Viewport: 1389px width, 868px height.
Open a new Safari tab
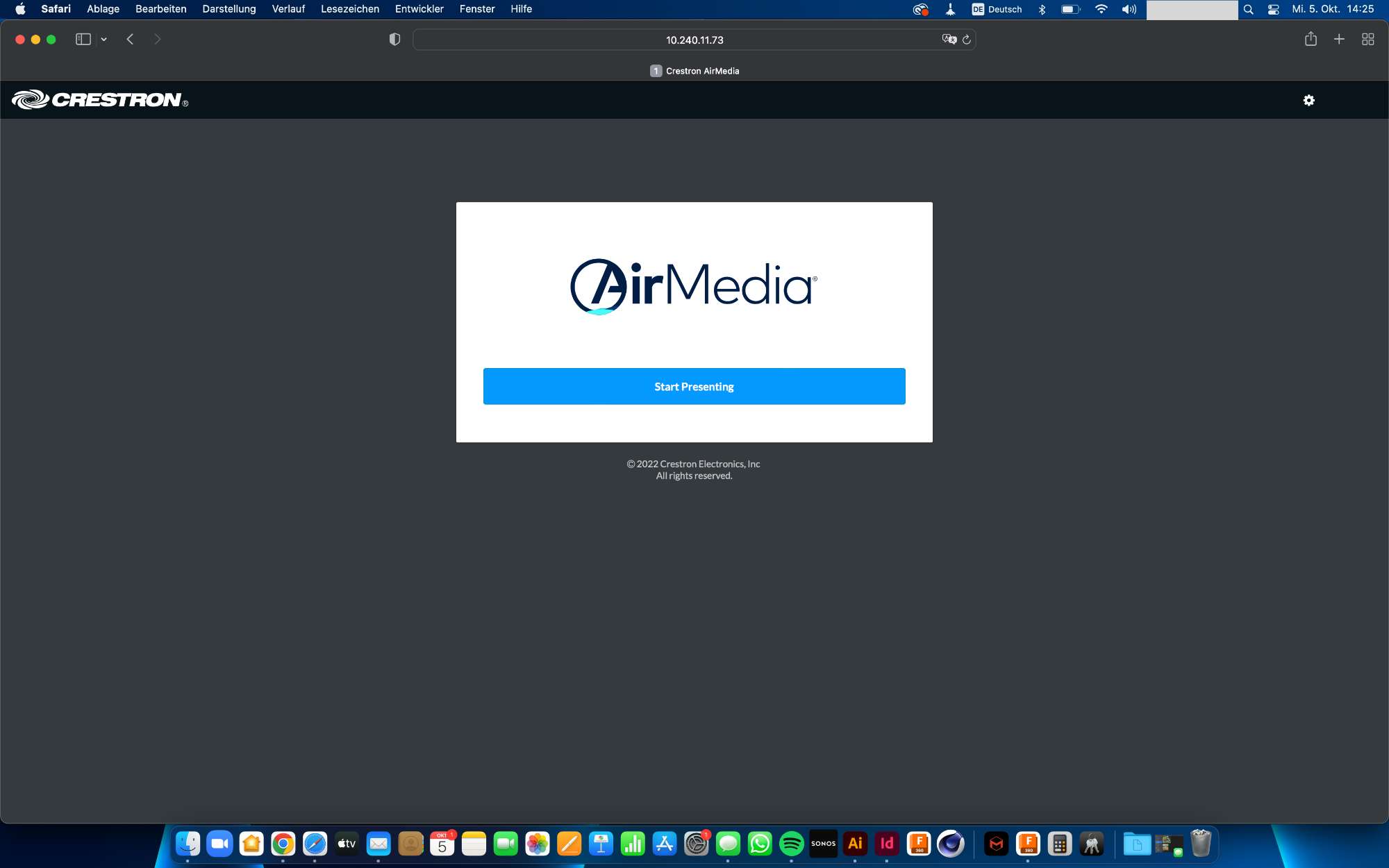click(x=1339, y=40)
